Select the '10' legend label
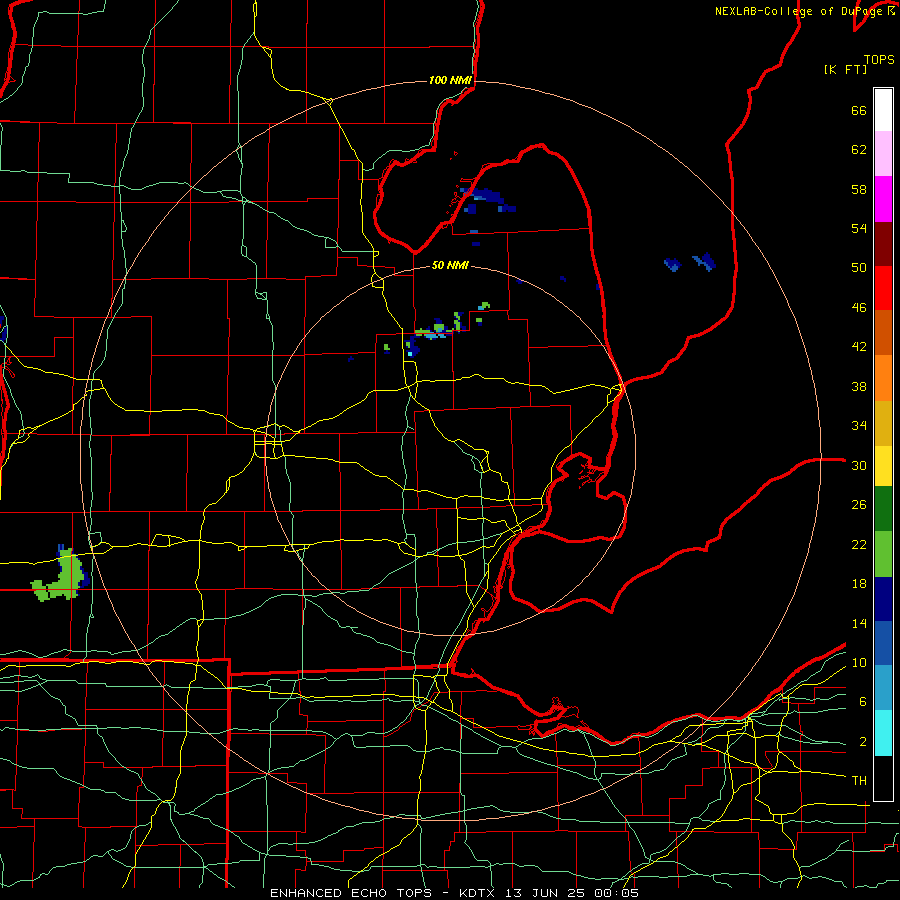This screenshot has width=900, height=900. coord(859,662)
